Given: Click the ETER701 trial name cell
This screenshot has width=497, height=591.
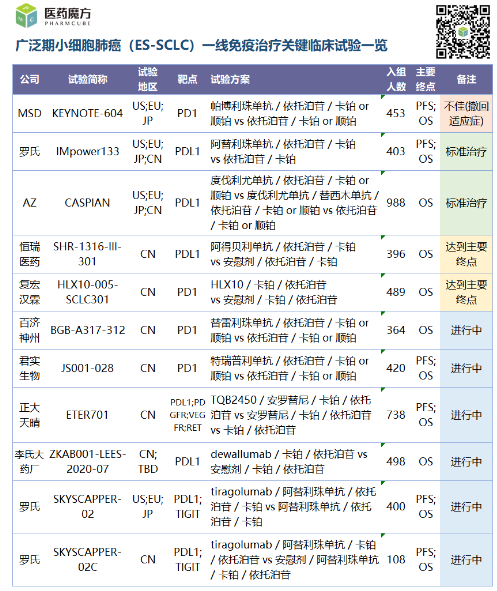Looking at the screenshot, I should click(87, 415).
